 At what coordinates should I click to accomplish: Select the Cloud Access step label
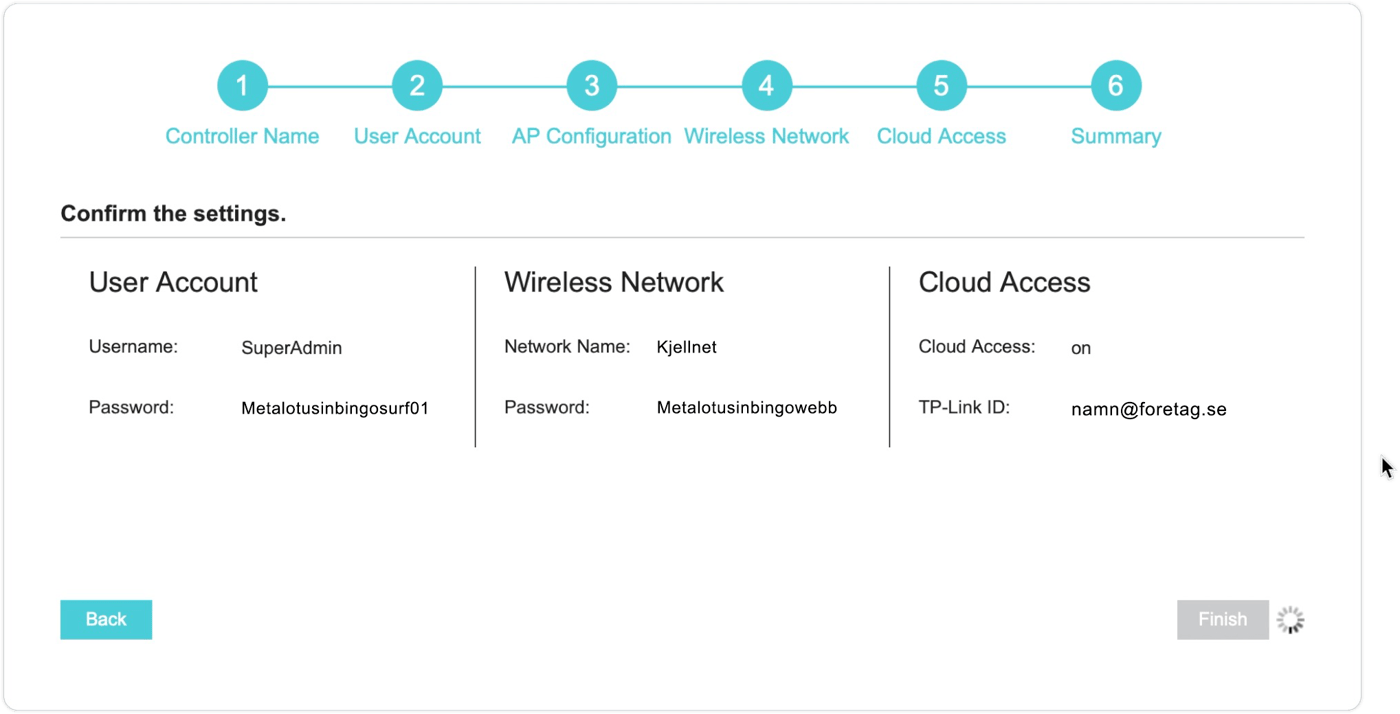(941, 136)
